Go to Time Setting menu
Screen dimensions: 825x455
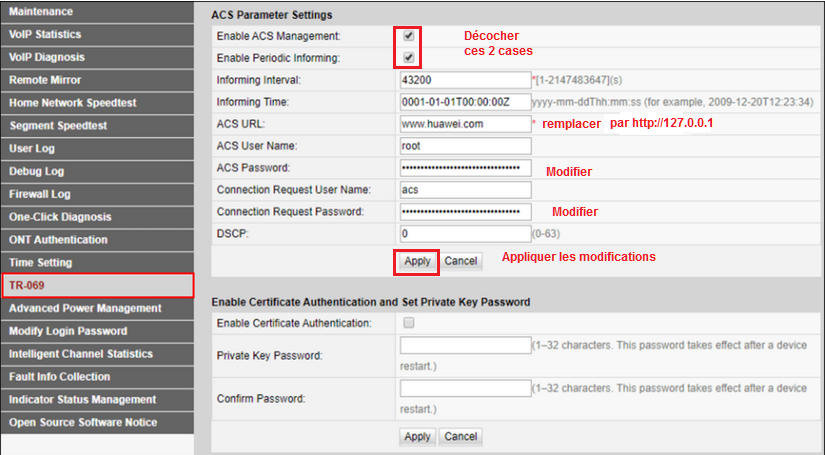tap(97, 262)
